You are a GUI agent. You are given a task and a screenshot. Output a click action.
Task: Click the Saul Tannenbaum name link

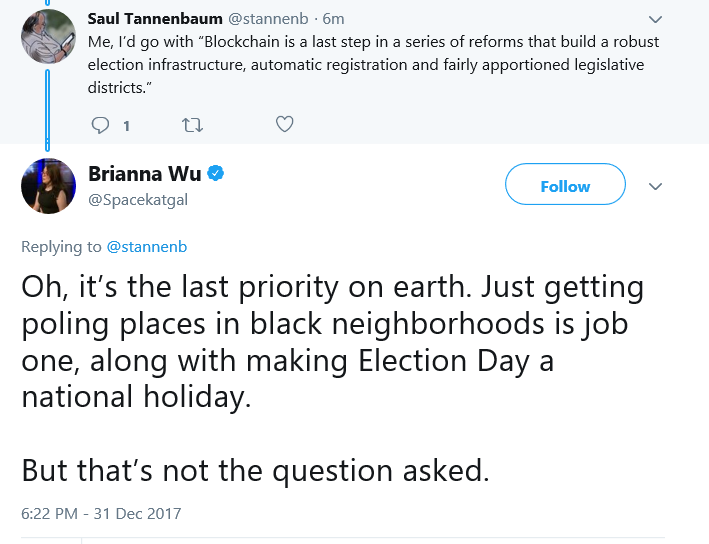click(155, 19)
